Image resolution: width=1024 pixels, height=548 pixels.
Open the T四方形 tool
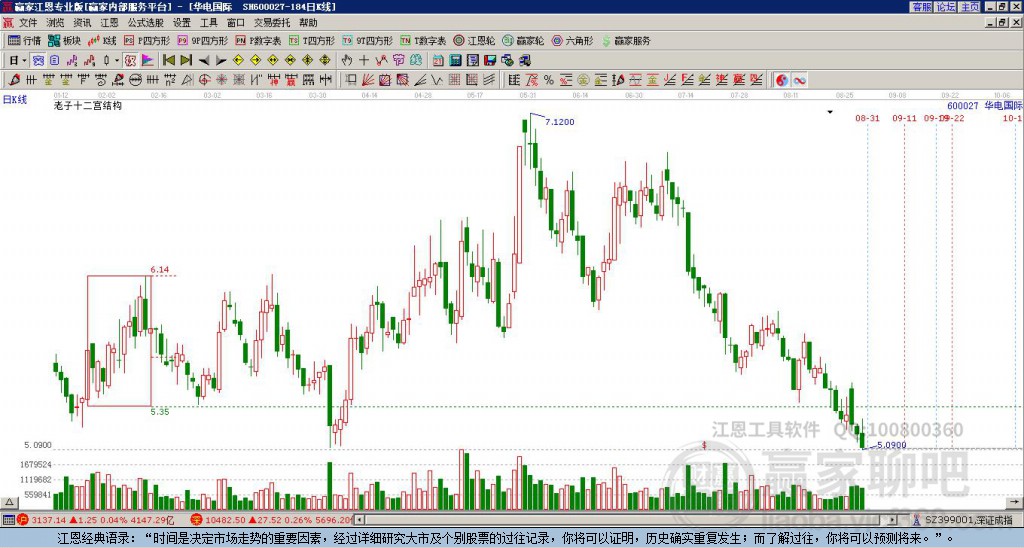point(312,40)
